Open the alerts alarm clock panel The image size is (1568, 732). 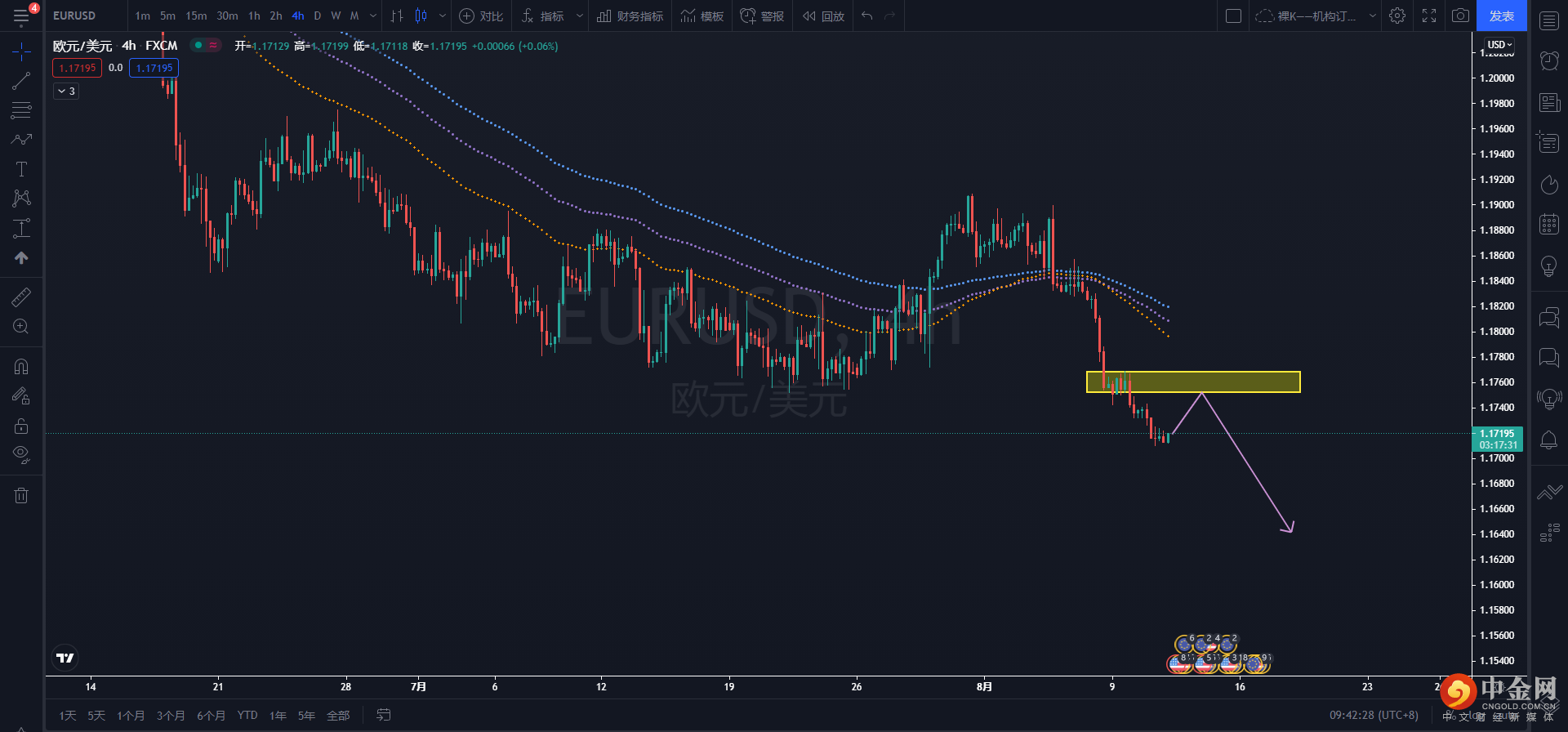coord(1549,60)
